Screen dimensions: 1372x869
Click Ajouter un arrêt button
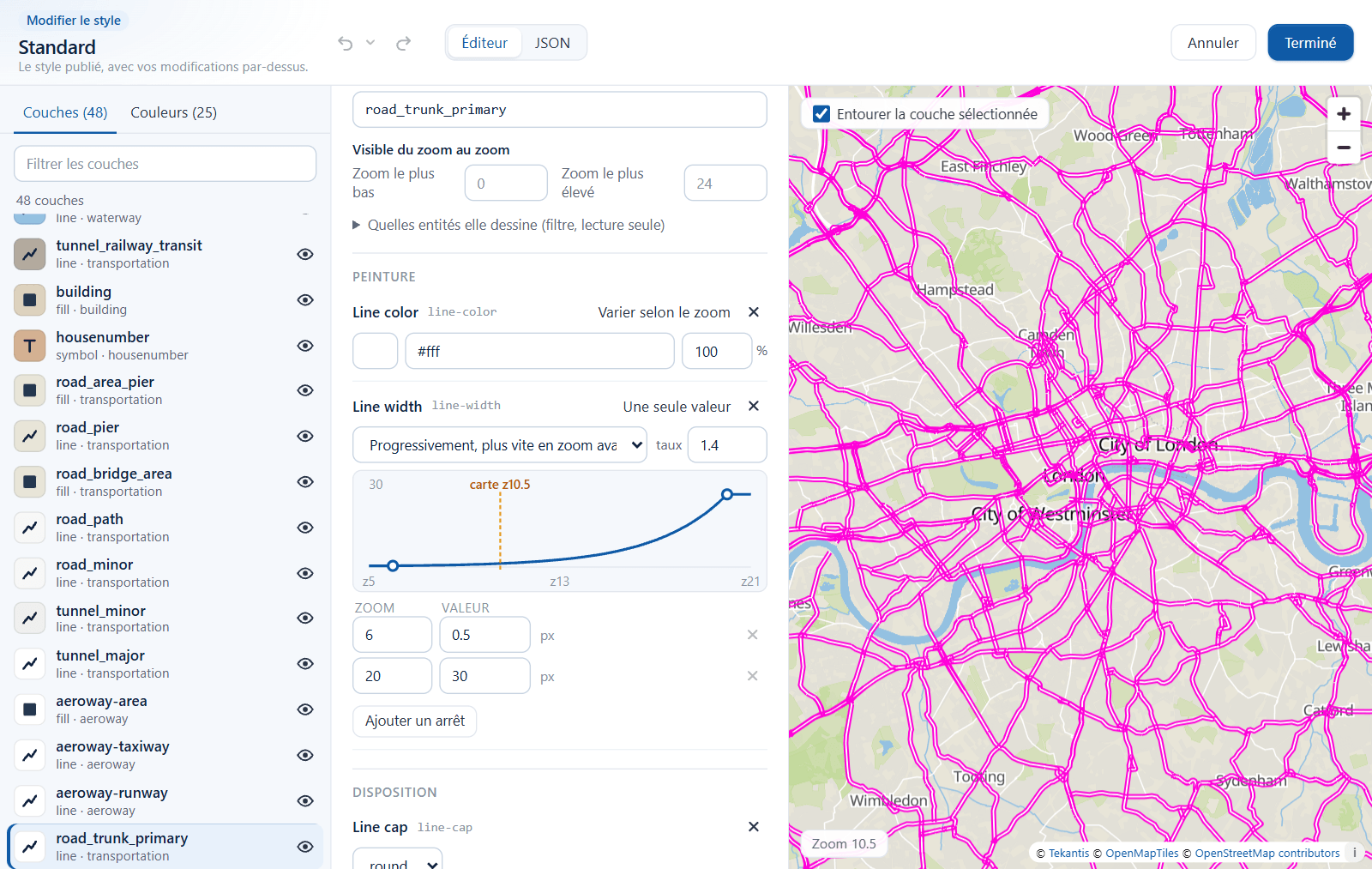[415, 721]
